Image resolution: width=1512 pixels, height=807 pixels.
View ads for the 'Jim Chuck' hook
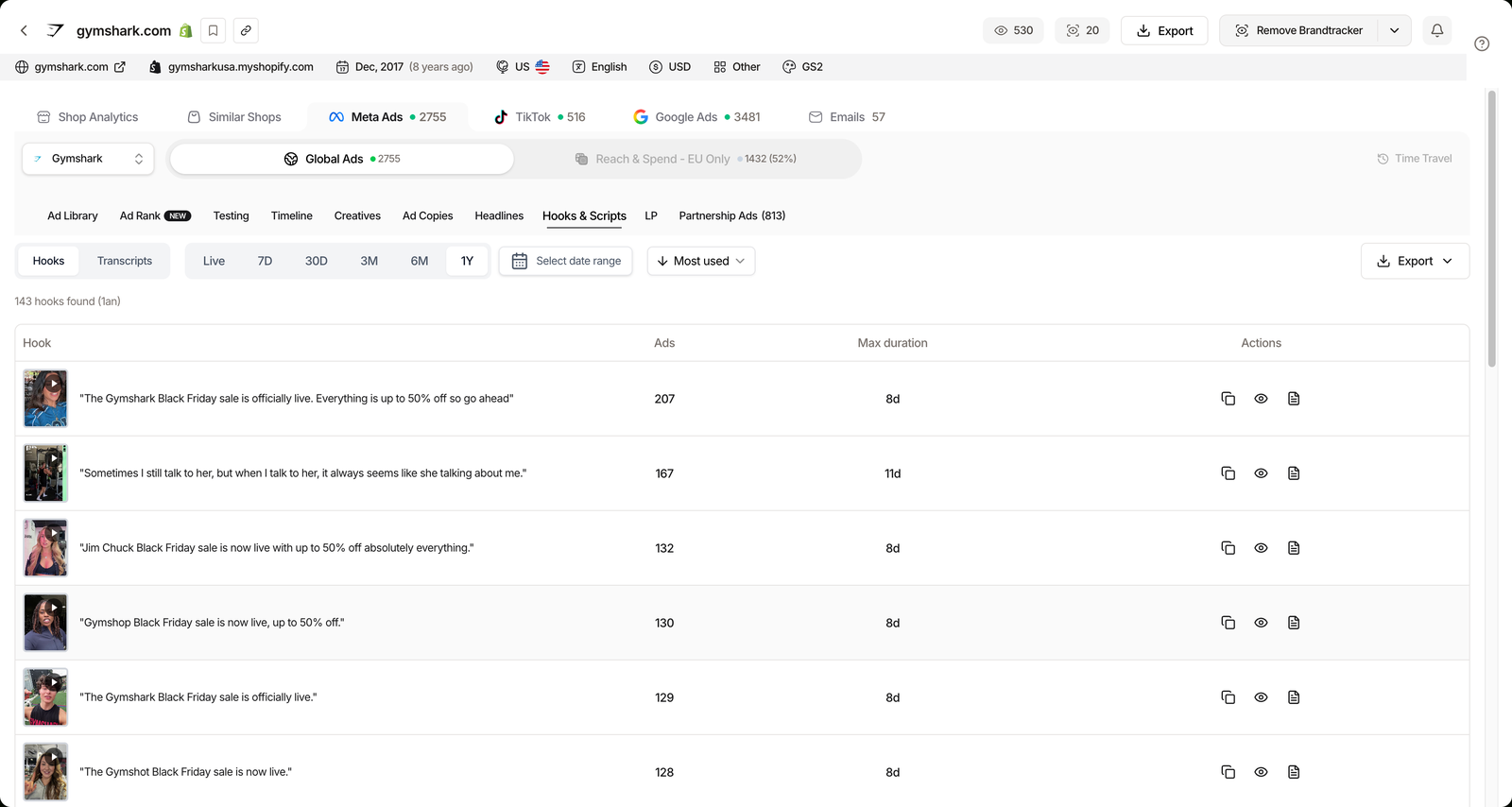click(1261, 548)
